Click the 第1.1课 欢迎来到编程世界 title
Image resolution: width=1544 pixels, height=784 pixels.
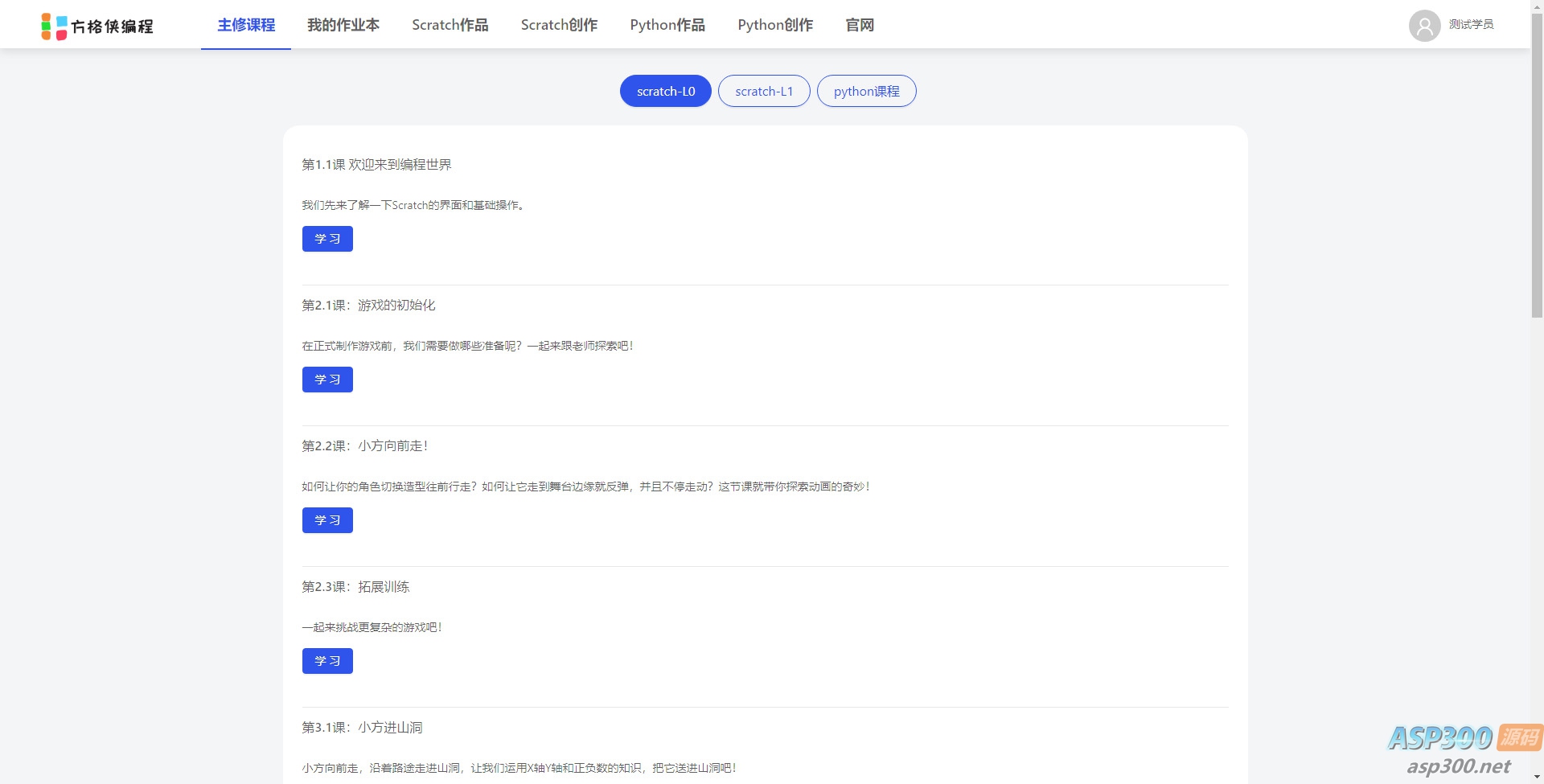[x=376, y=165]
